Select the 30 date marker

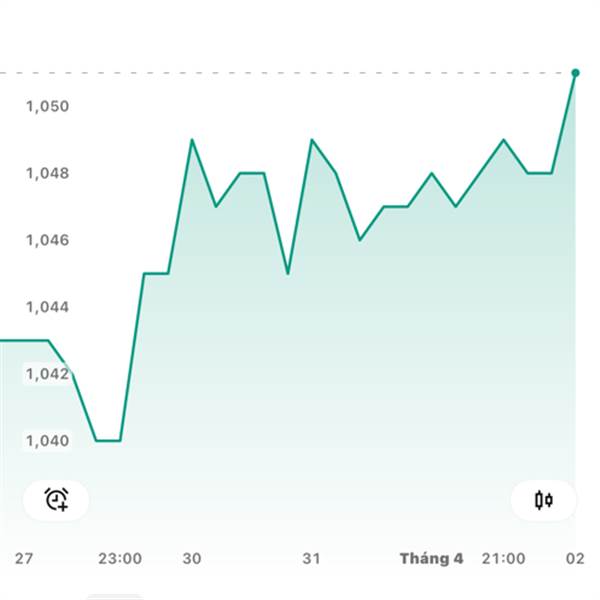[192, 558]
